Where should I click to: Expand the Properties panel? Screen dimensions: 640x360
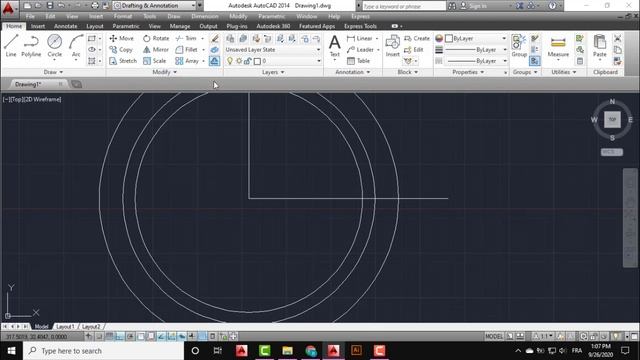coord(468,72)
